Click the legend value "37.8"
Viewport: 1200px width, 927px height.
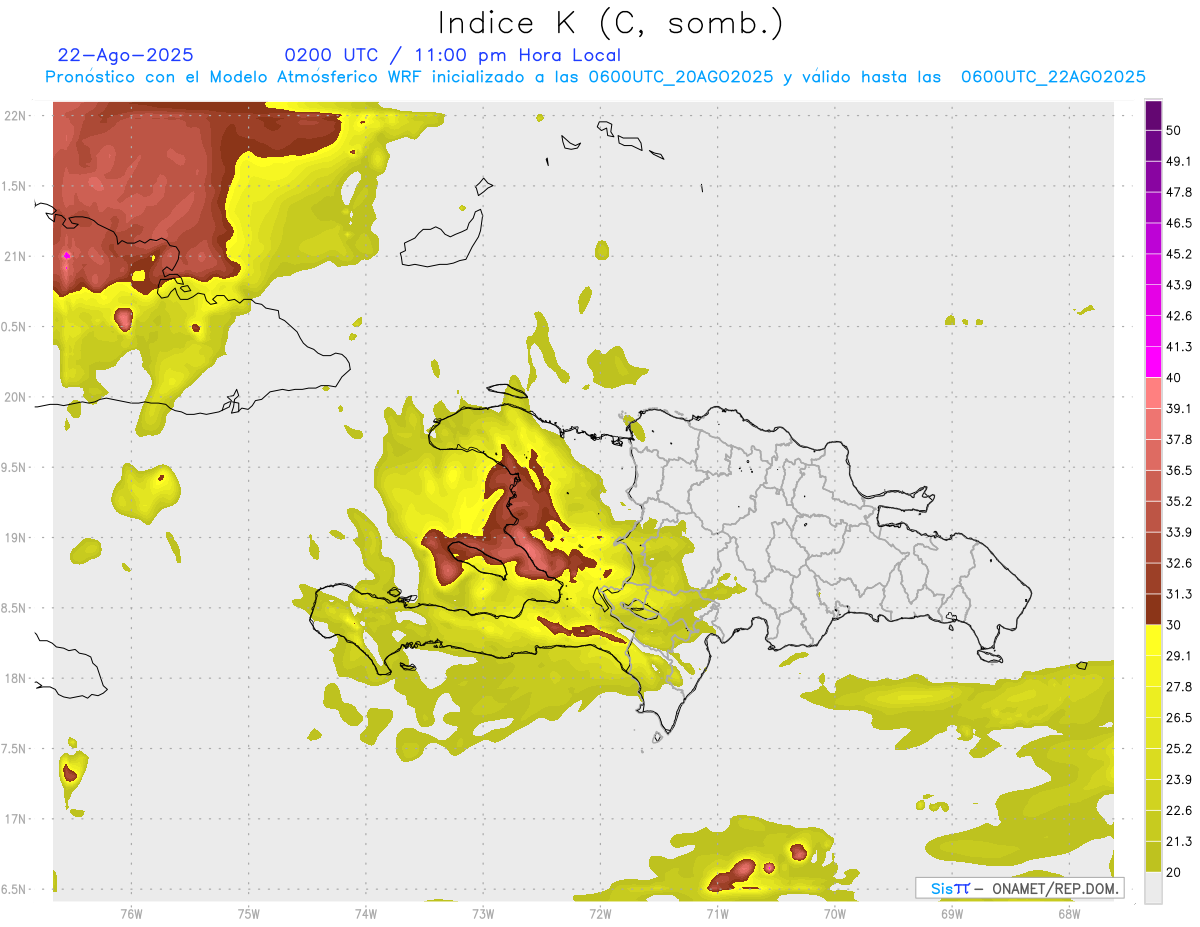[1179, 439]
